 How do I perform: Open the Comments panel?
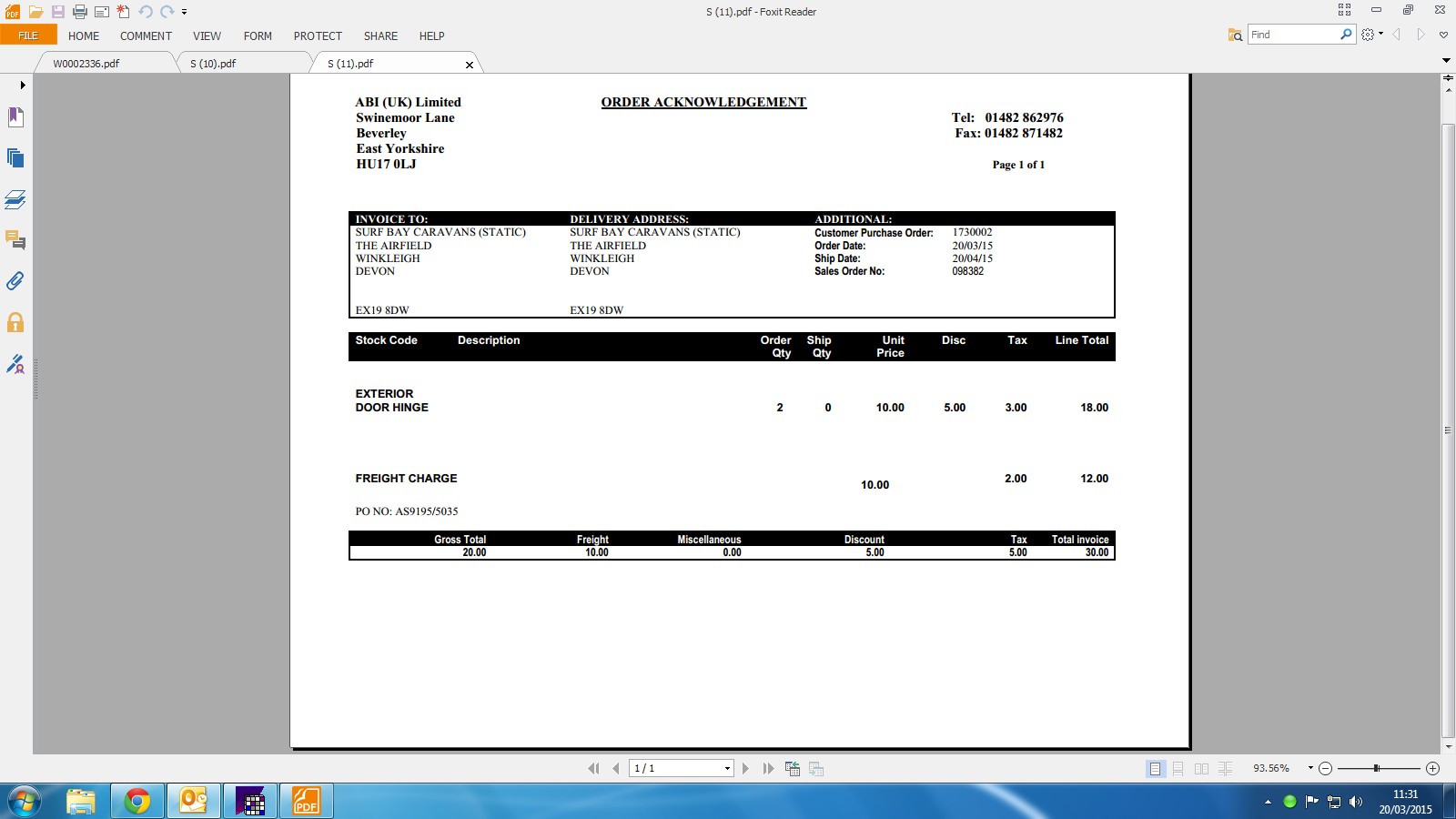(x=15, y=240)
